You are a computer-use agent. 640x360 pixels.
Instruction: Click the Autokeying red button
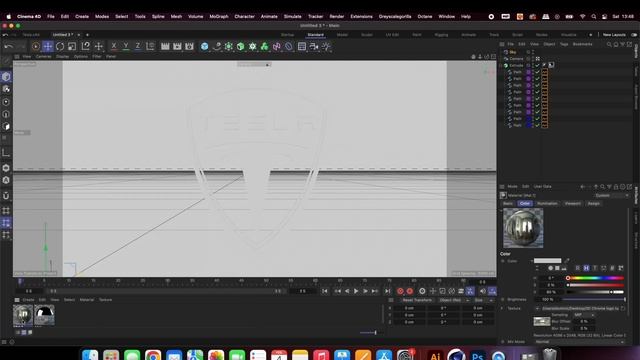tap(410, 291)
